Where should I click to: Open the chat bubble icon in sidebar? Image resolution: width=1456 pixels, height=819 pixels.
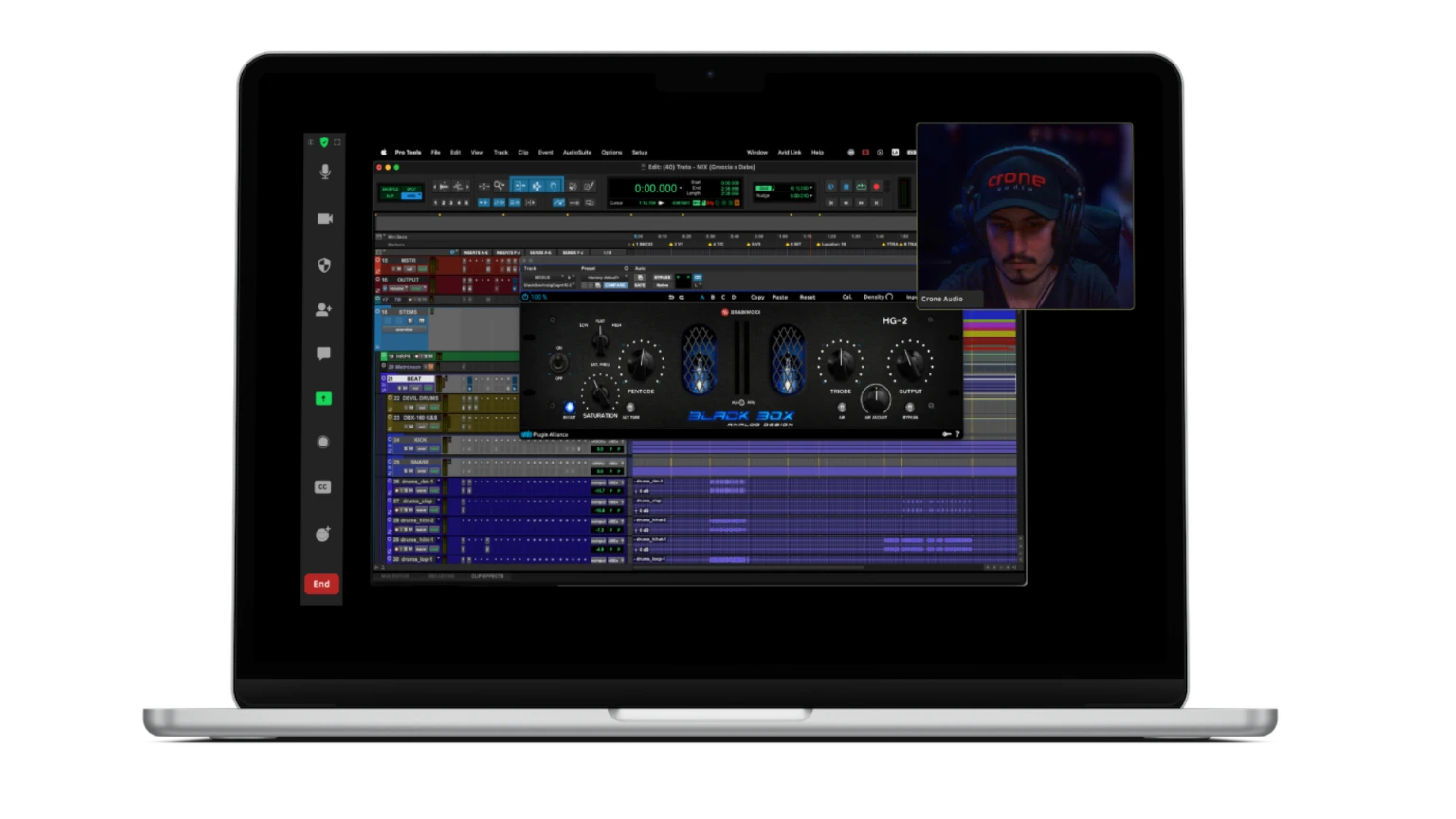coord(324,354)
